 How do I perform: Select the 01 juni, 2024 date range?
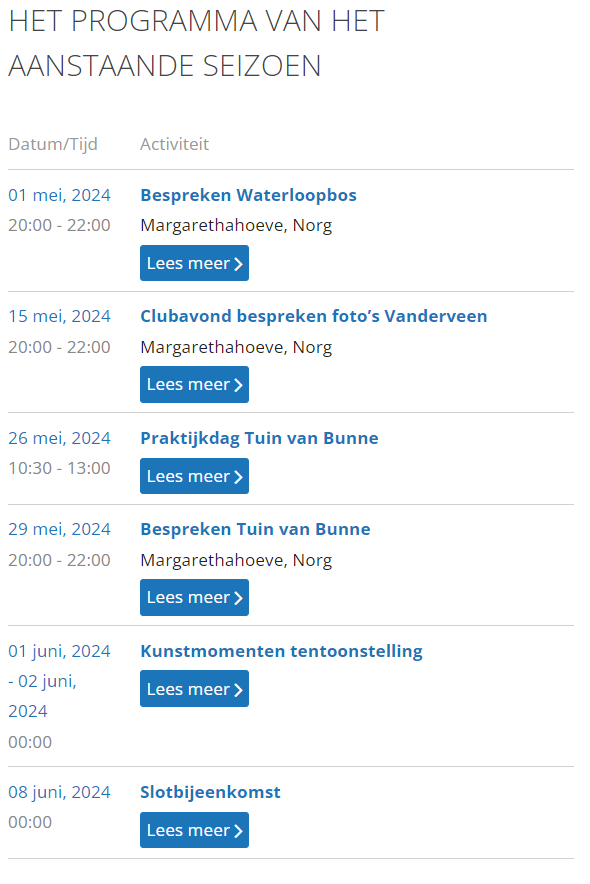tap(59, 681)
